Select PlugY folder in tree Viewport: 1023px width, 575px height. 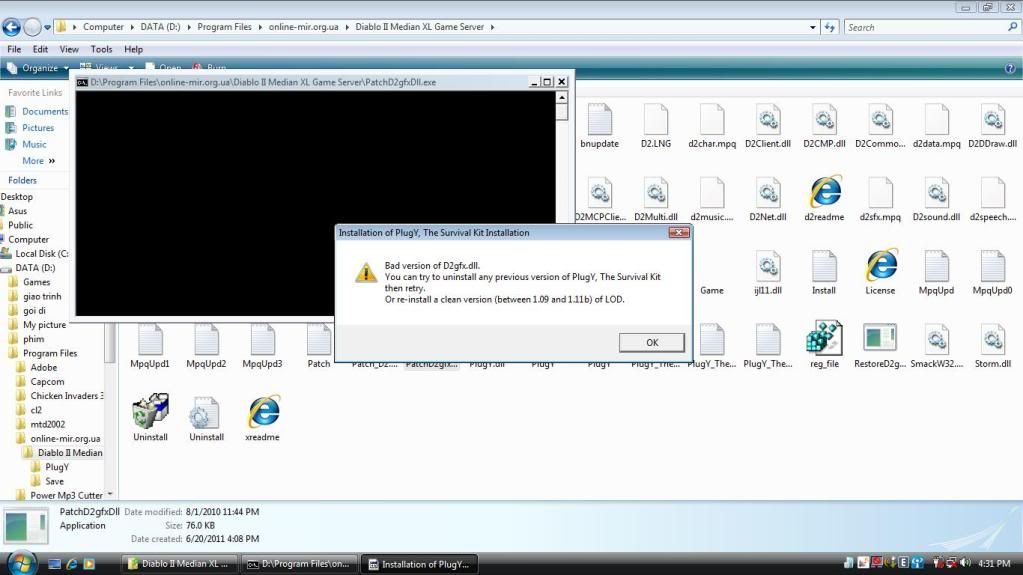coord(57,467)
